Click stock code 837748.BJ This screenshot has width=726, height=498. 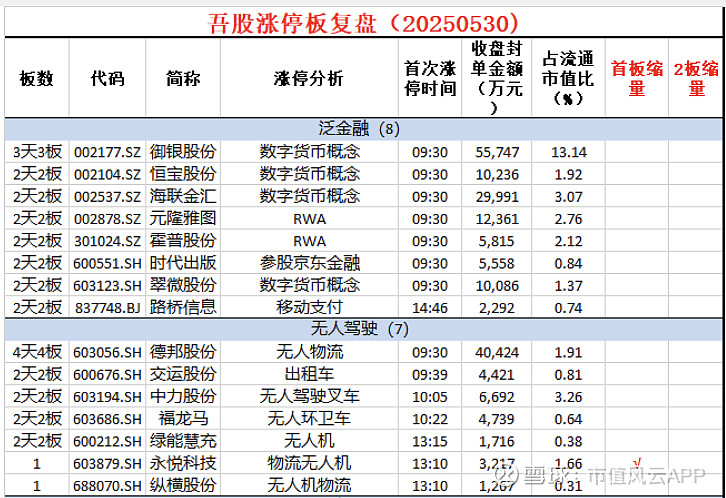(107, 307)
